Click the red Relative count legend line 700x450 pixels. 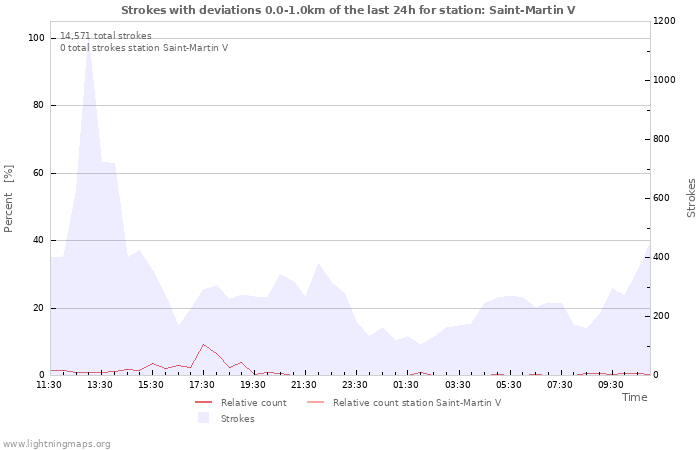tap(204, 403)
